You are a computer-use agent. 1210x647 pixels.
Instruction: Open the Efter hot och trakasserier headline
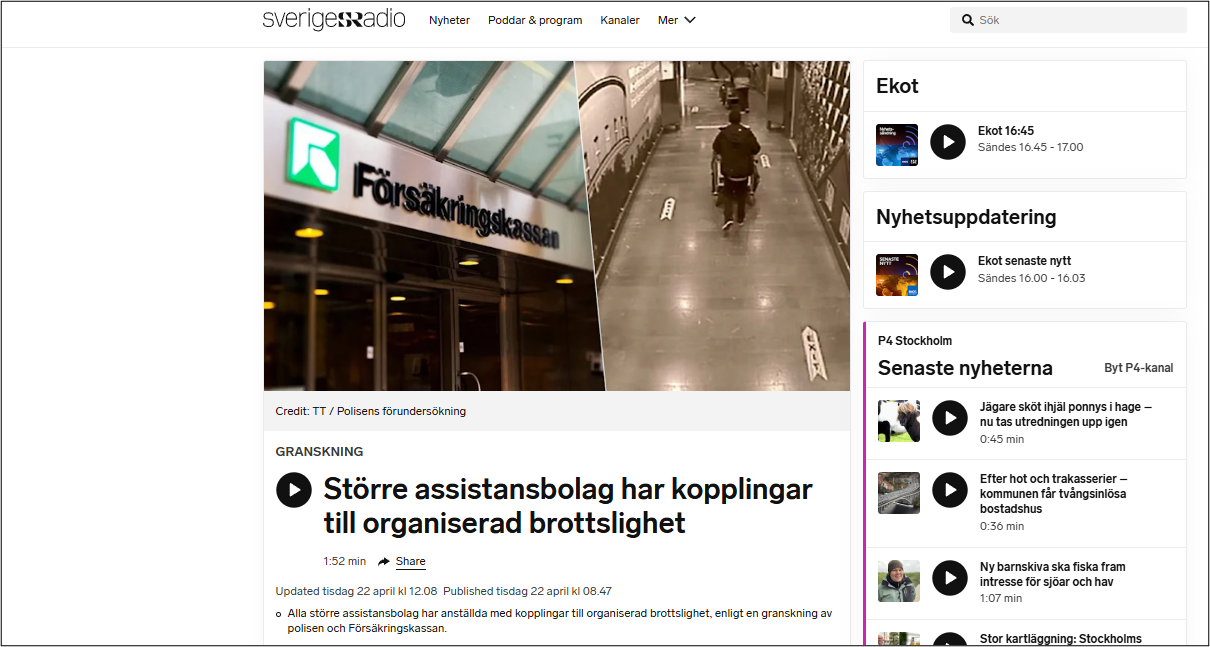(1054, 494)
